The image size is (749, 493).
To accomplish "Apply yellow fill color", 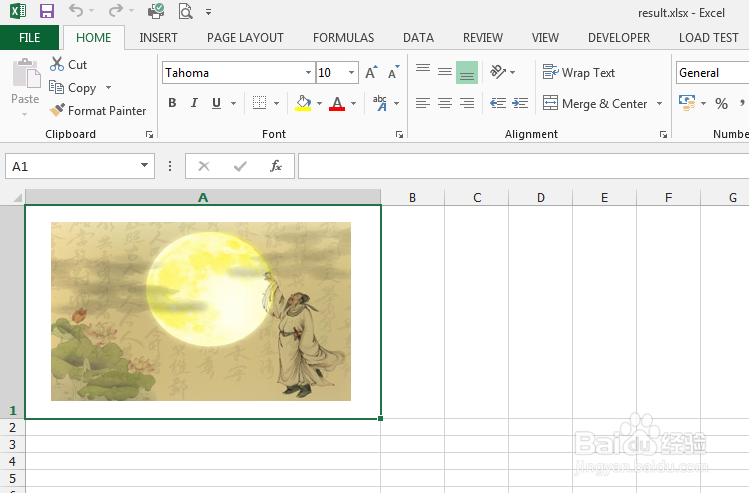I will (303, 103).
